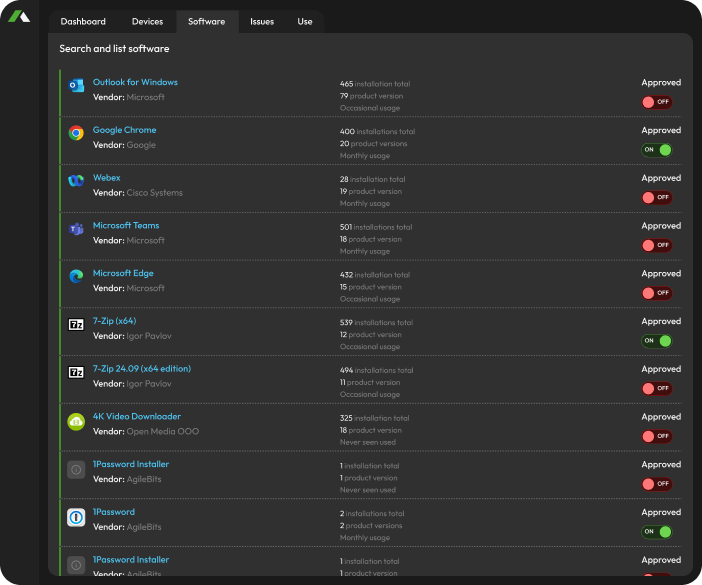Click the '325 installation total' text
This screenshot has height=585, width=702.
coord(374,418)
